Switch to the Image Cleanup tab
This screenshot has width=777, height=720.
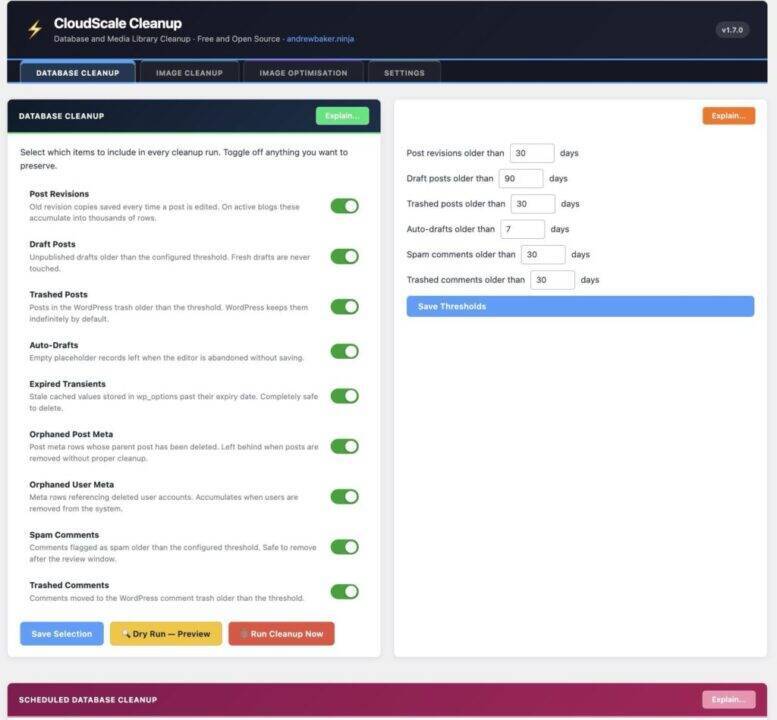click(x=189, y=73)
